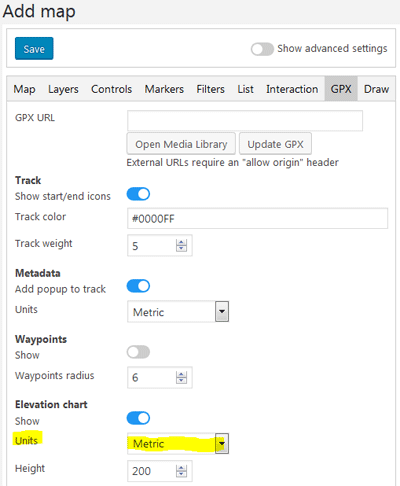The height and width of the screenshot is (486, 400).
Task: Expand the Elevation chart Units dropdown
Action: (x=178, y=443)
